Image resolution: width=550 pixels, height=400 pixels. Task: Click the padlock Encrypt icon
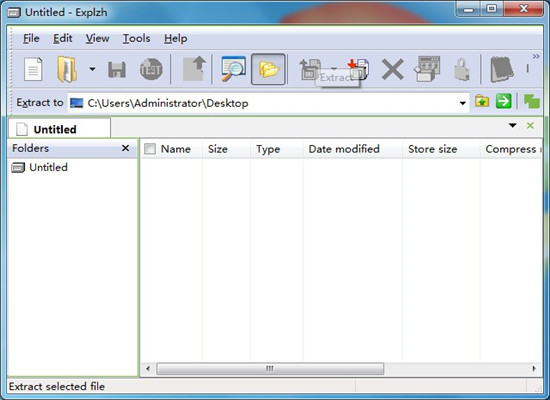click(462, 69)
